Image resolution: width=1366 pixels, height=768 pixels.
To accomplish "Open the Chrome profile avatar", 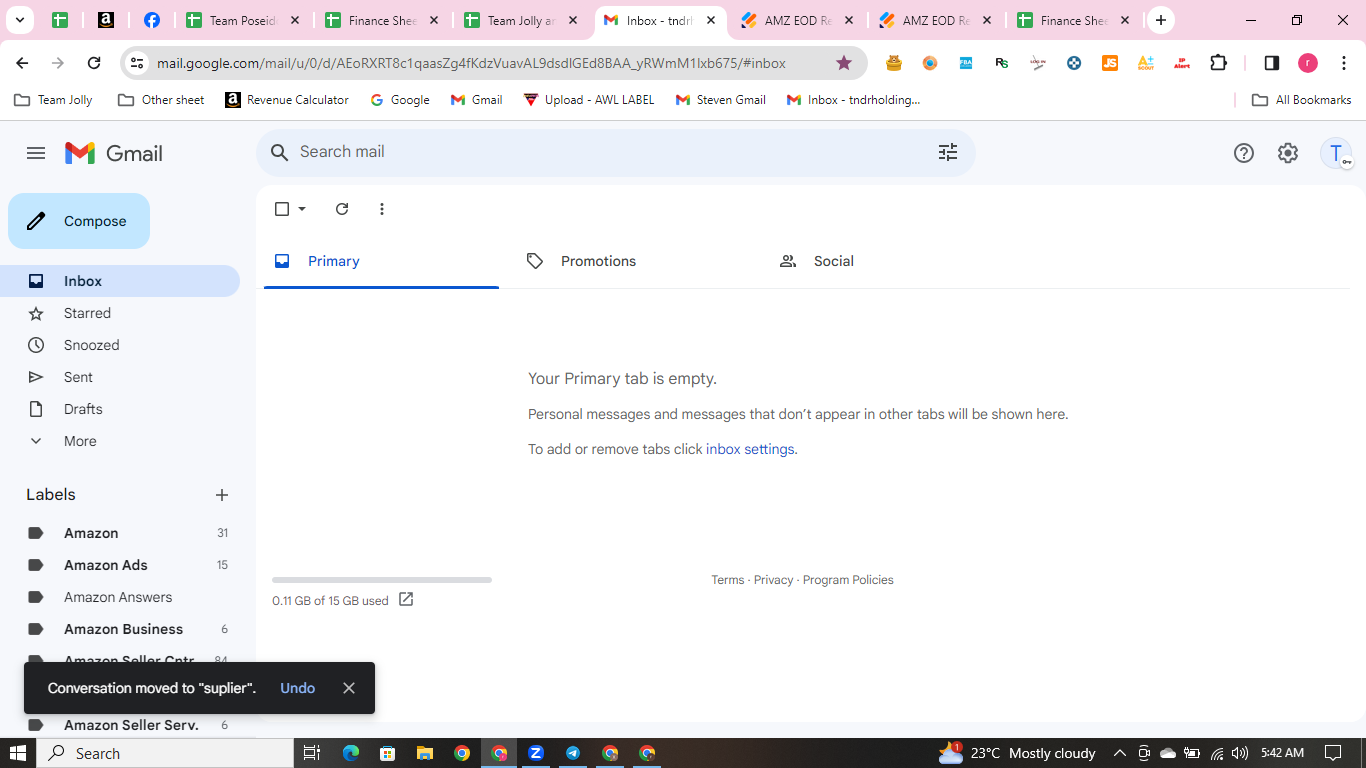I will 1308,63.
